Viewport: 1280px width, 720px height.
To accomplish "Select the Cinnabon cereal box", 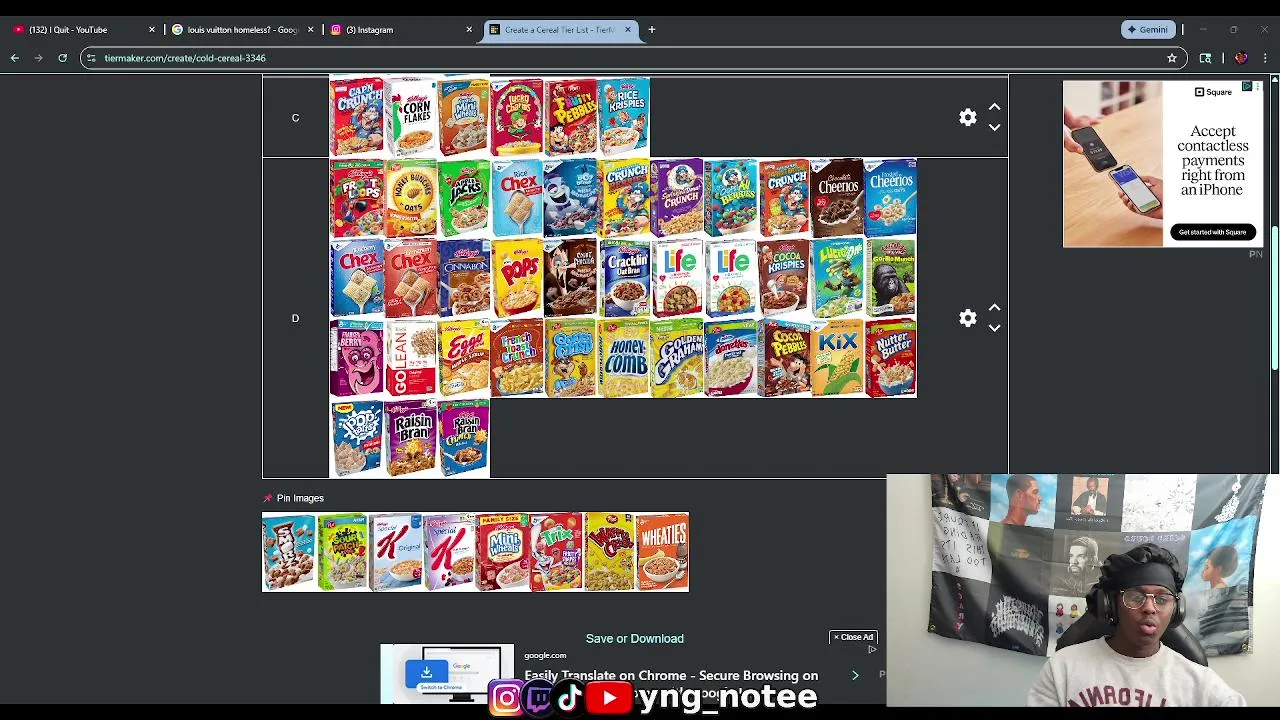I will (463, 278).
